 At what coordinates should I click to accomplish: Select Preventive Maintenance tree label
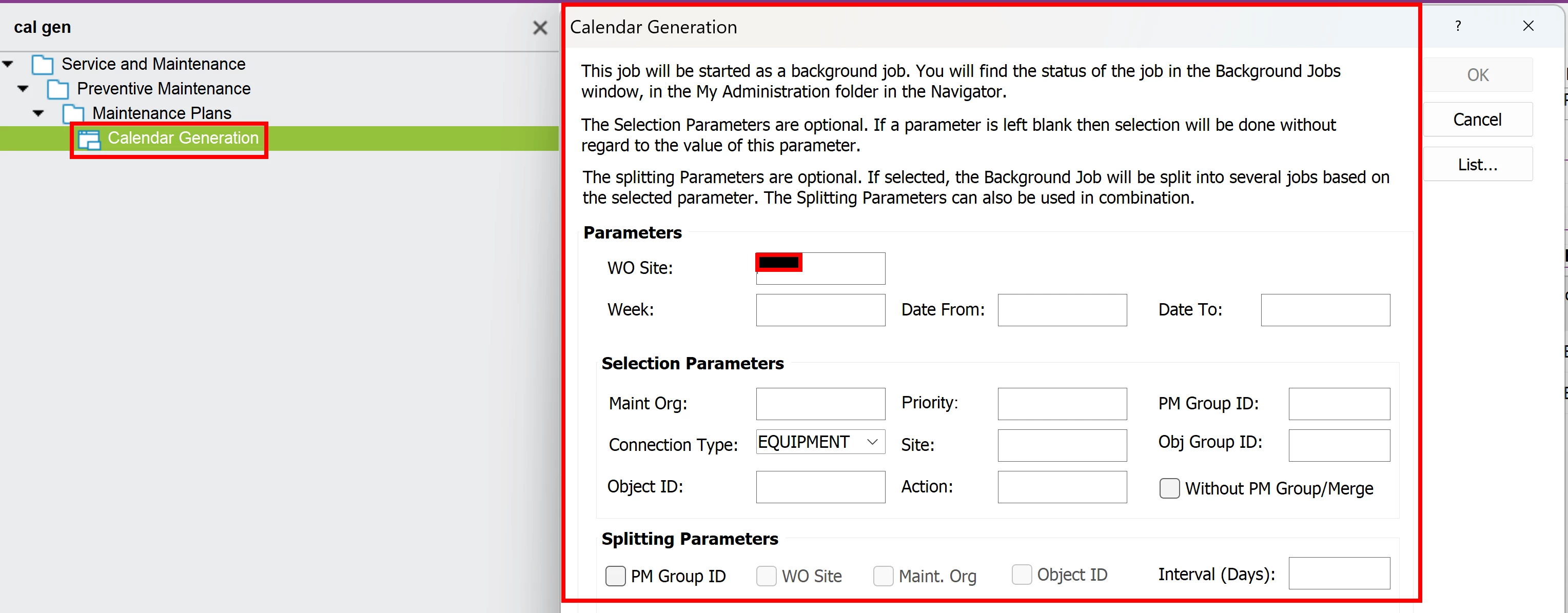pos(164,89)
